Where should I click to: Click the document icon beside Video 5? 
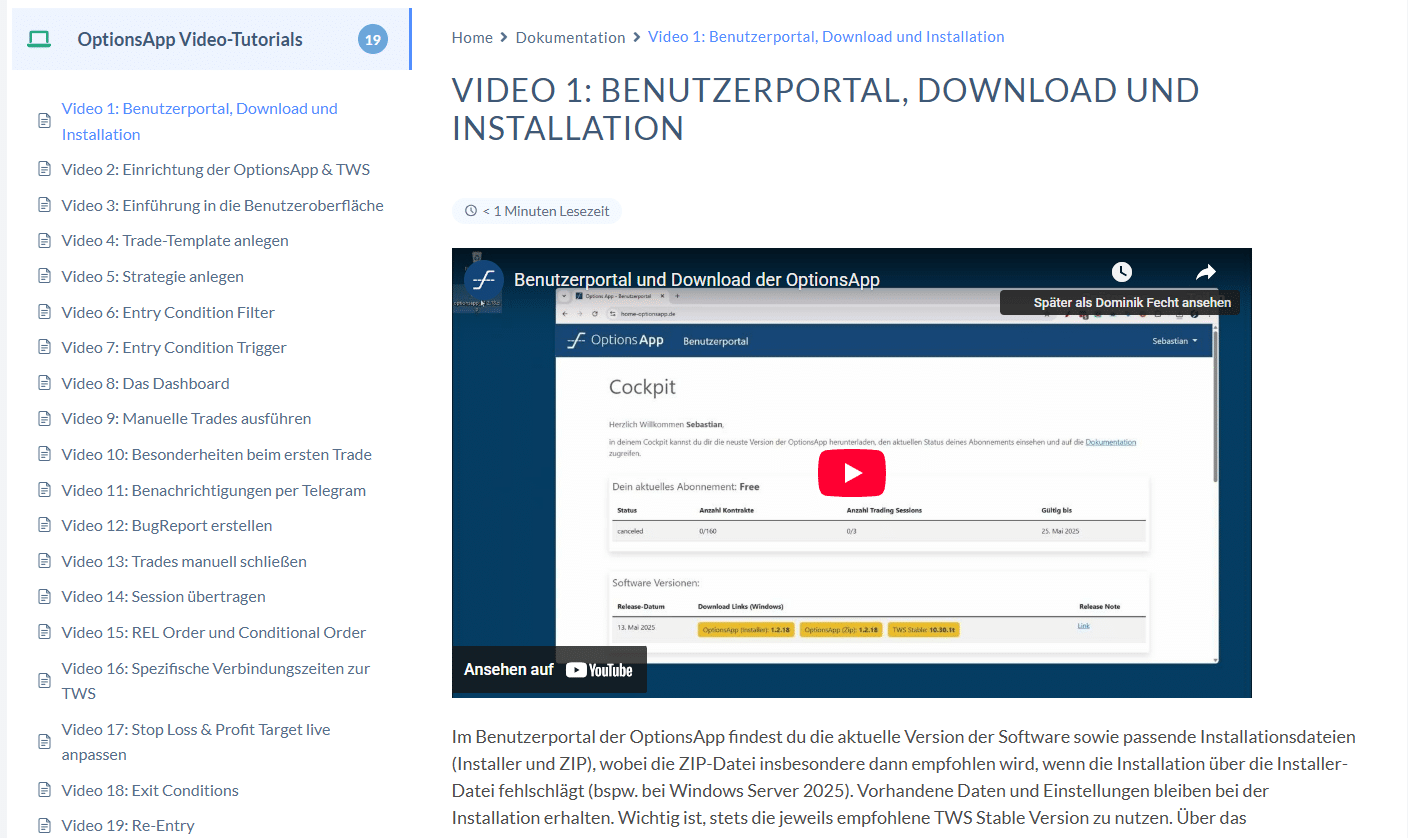(x=44, y=276)
